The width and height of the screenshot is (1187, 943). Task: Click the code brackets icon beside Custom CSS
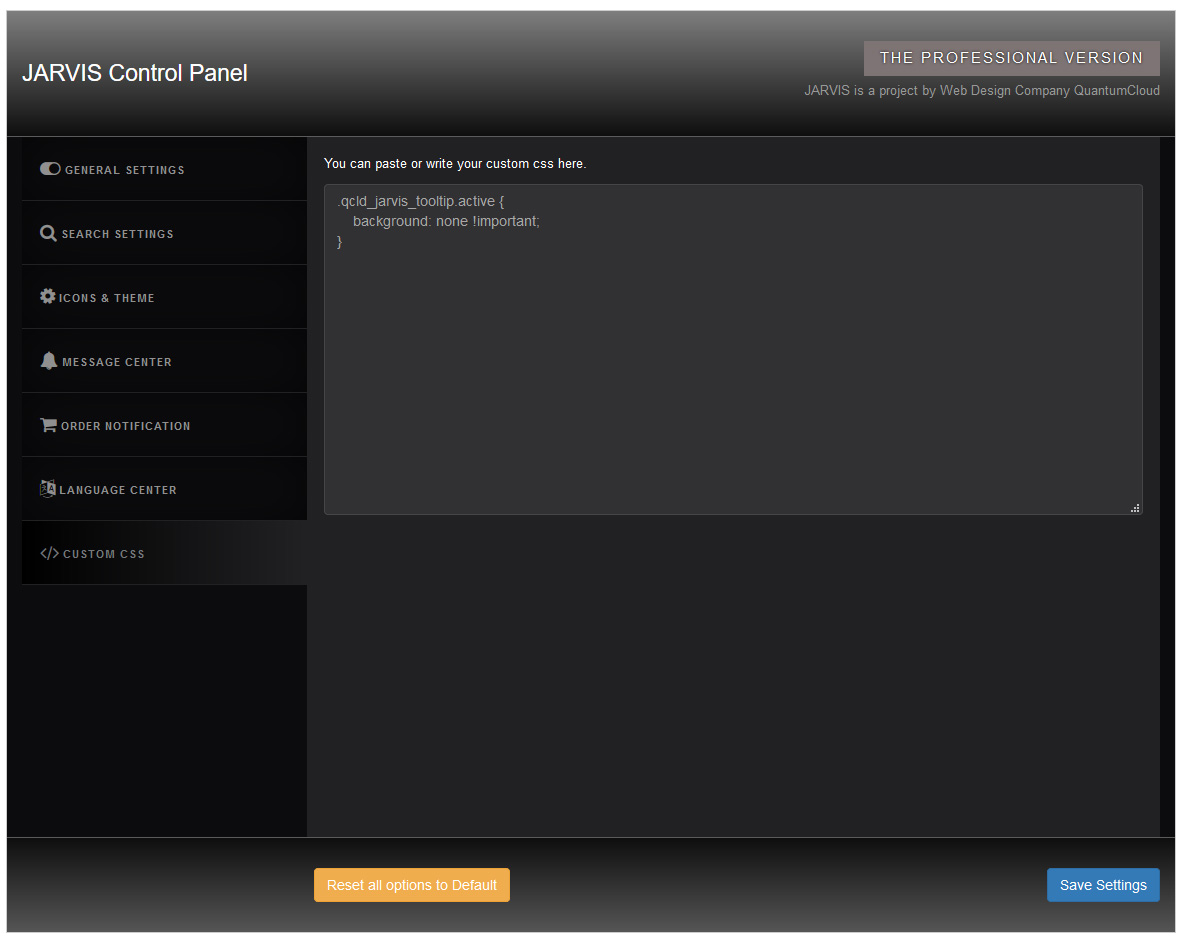tap(49, 554)
